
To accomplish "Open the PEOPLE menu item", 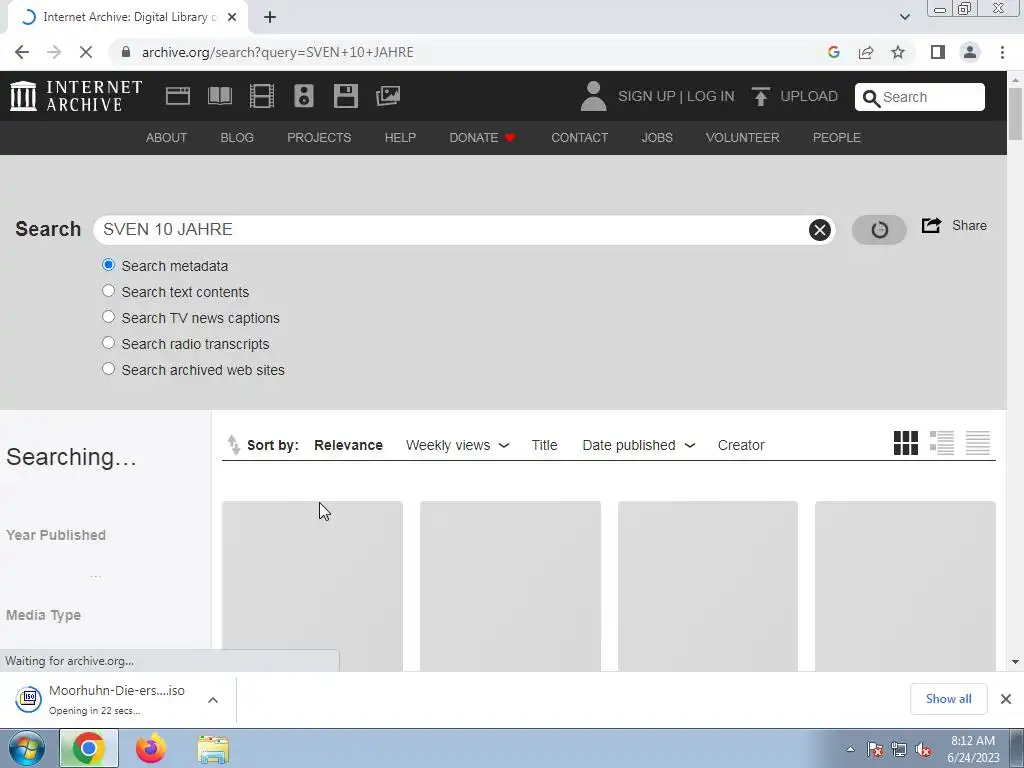I will coord(837,138).
